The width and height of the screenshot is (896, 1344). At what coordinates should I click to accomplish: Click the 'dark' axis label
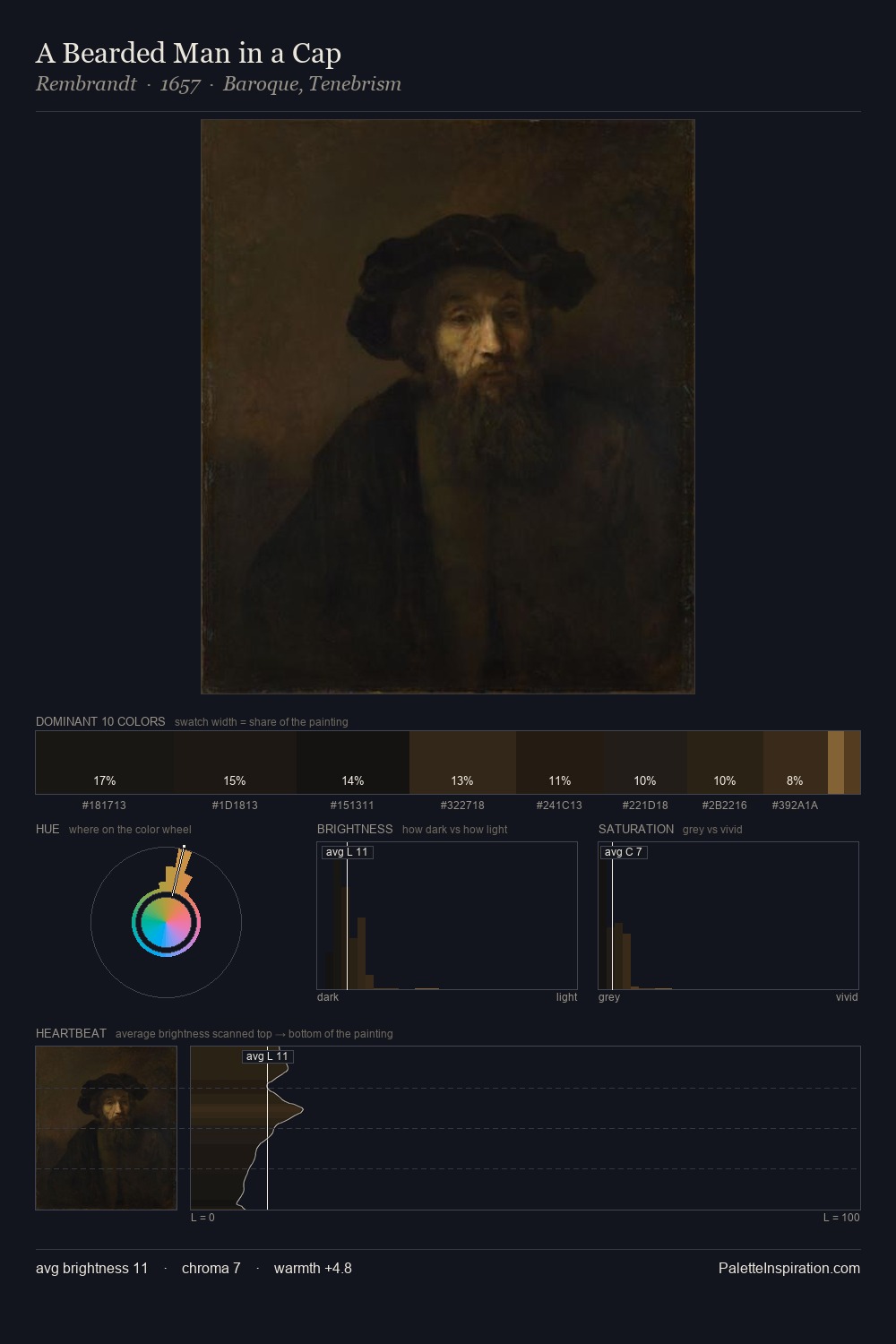(x=328, y=997)
